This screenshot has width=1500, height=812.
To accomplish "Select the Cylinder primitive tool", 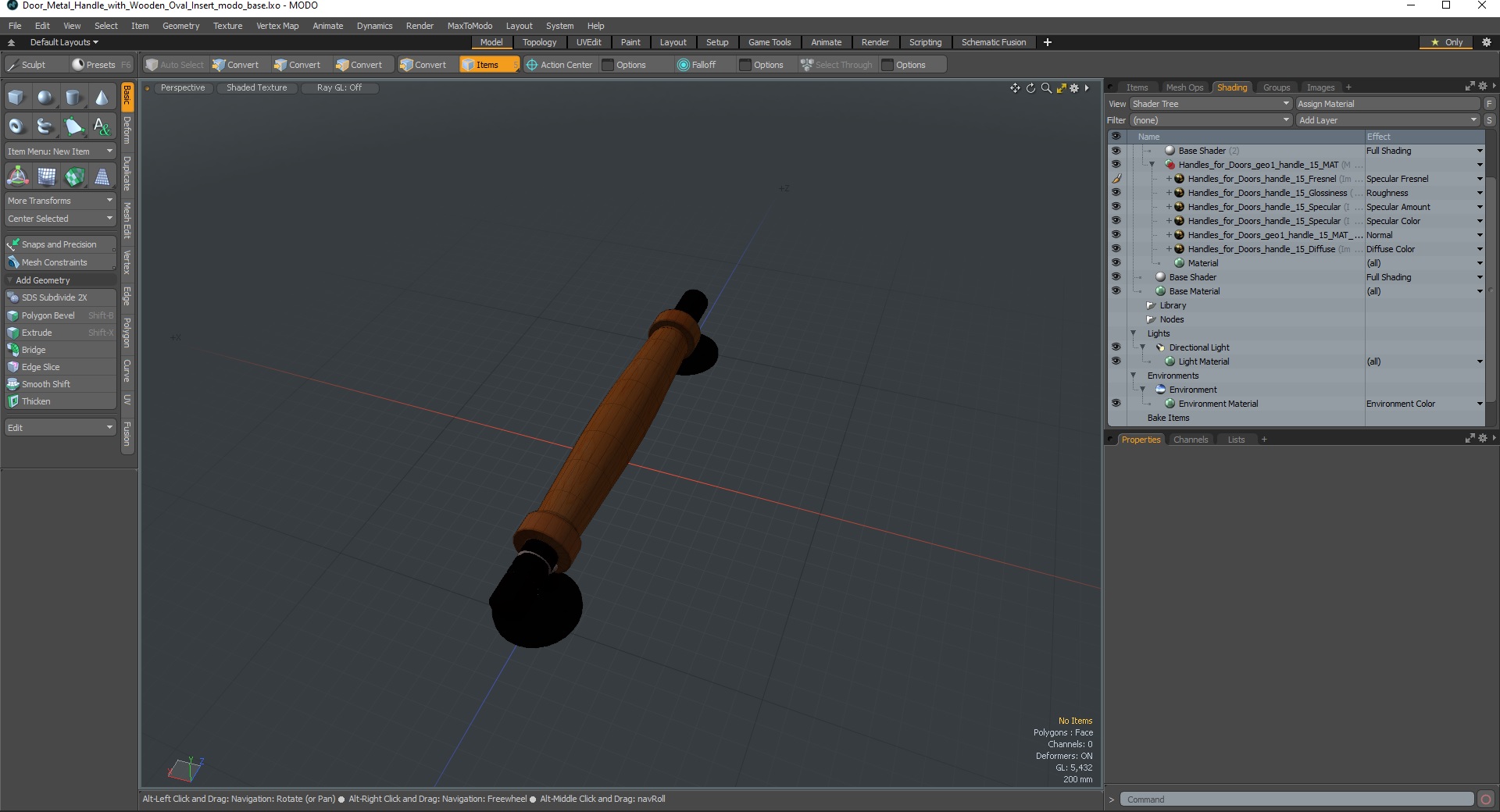I will pos(74,98).
